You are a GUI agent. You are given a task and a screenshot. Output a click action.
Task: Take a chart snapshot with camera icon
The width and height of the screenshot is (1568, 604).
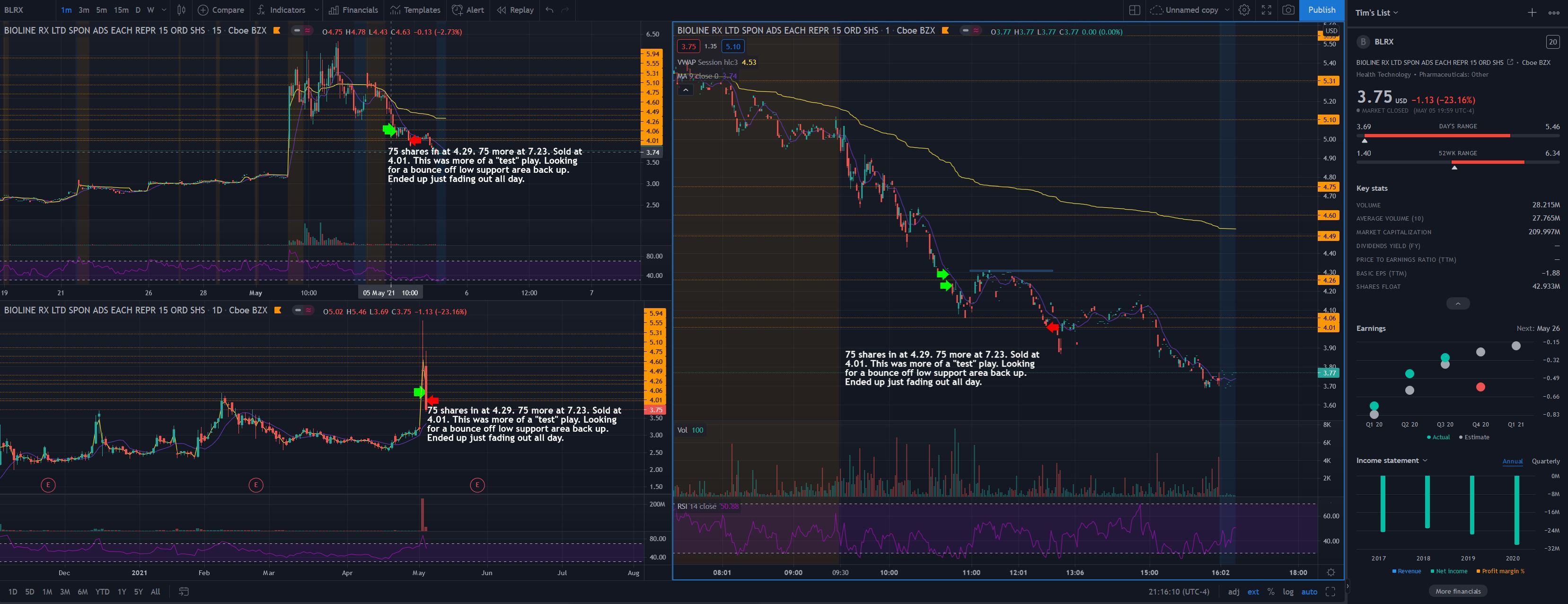1288,10
